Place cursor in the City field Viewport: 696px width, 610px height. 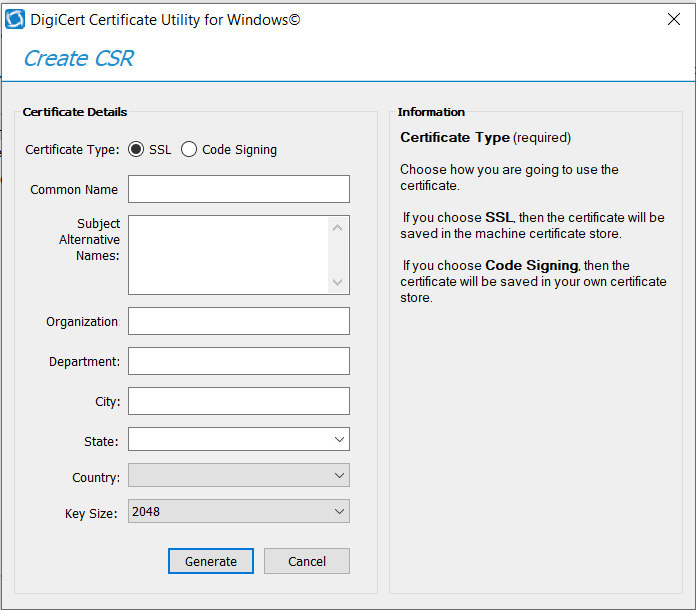click(x=238, y=401)
